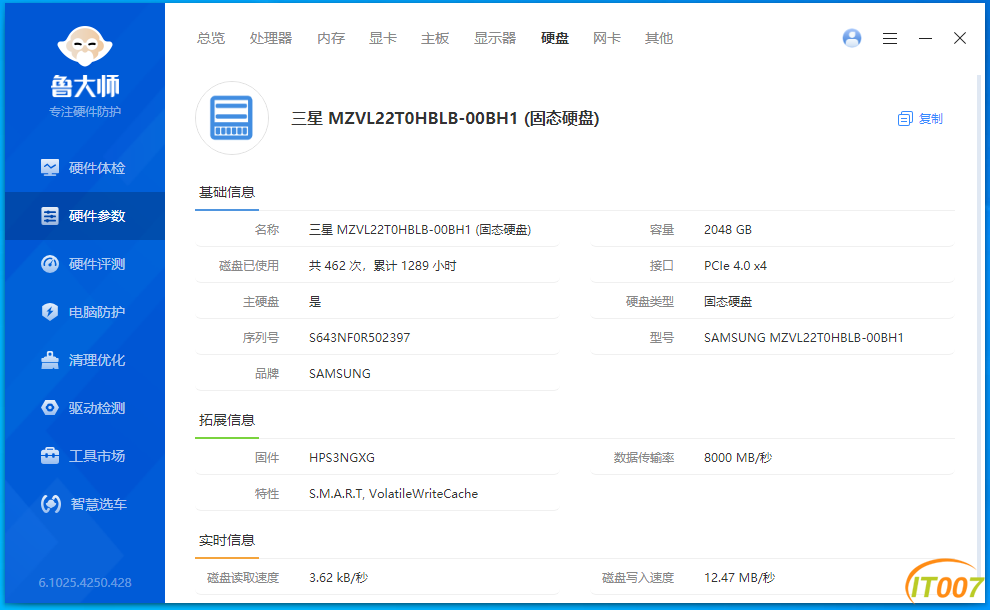Screen dimensions: 990x610
Task: Click the 名称 value 三星 MZVL22T0HBLB-00BH1
Action: (420, 230)
